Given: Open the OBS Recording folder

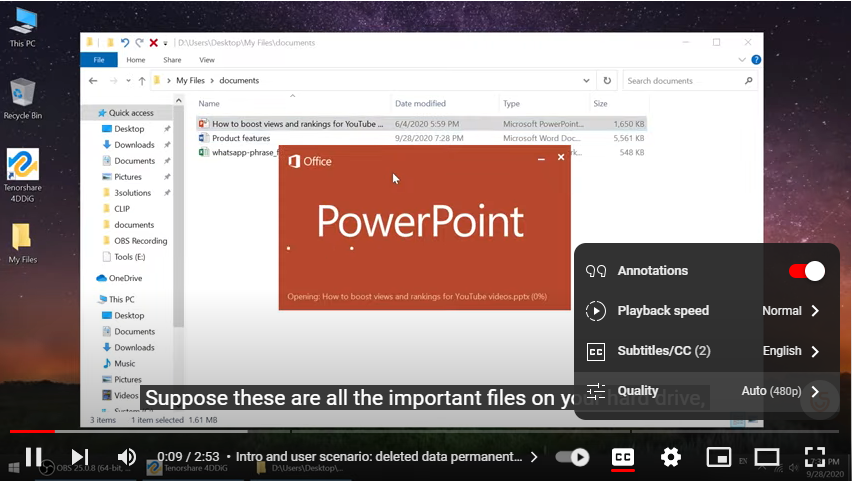Looking at the screenshot, I should pos(141,241).
